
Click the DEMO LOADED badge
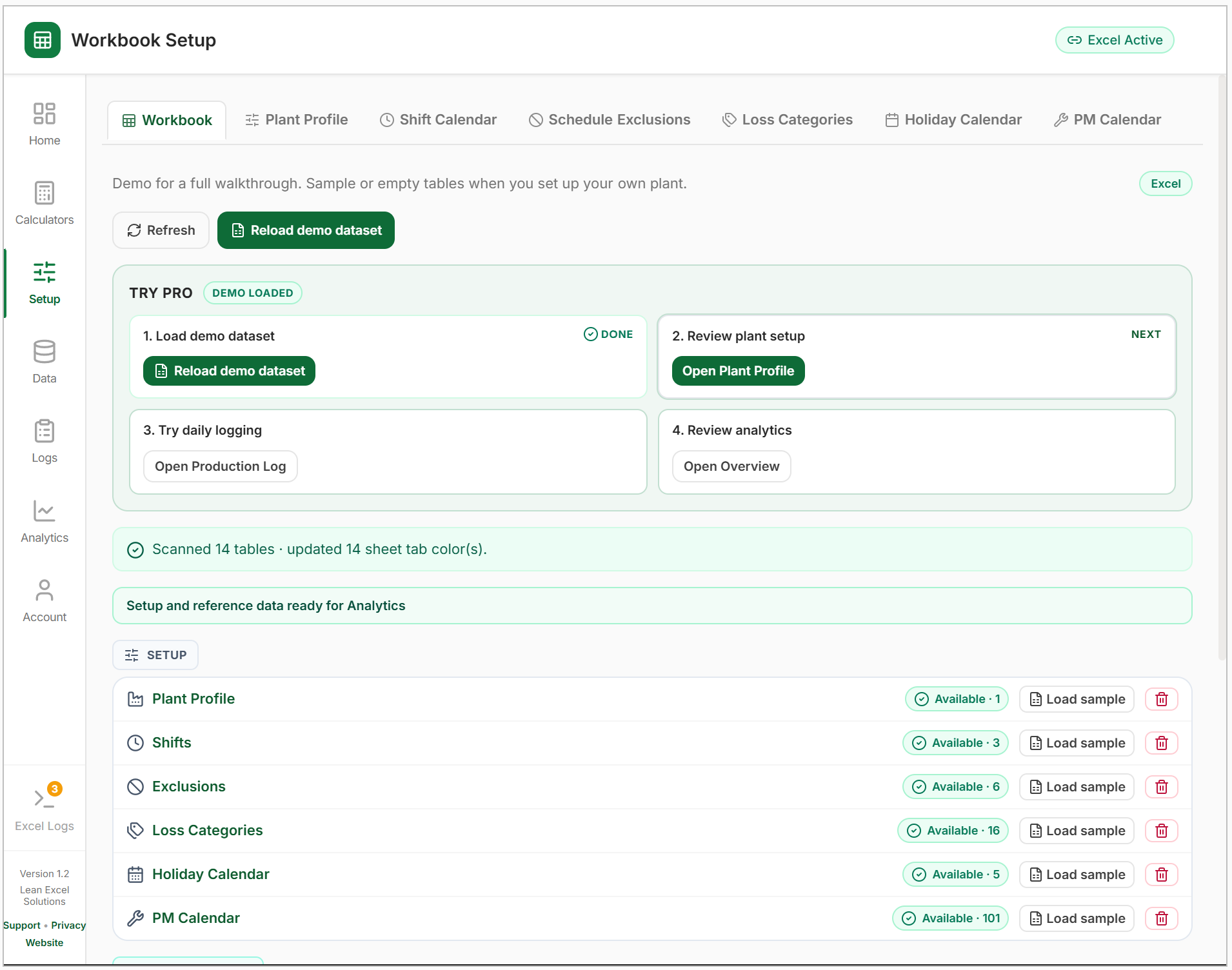pos(253,293)
